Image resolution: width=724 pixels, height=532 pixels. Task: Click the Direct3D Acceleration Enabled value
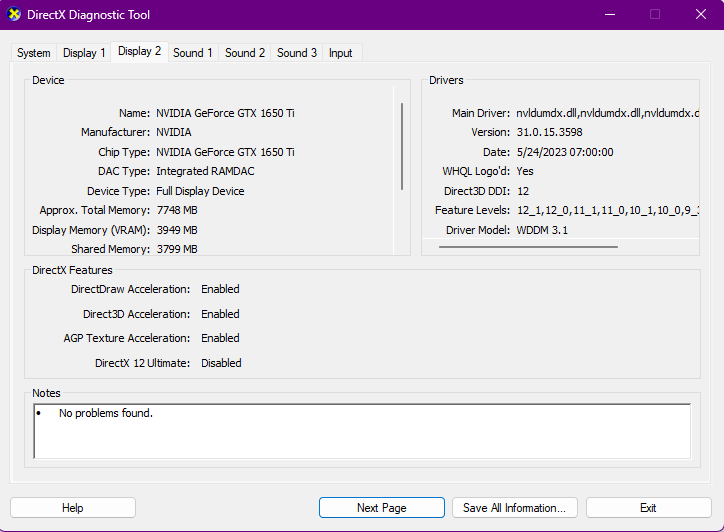click(x=220, y=314)
